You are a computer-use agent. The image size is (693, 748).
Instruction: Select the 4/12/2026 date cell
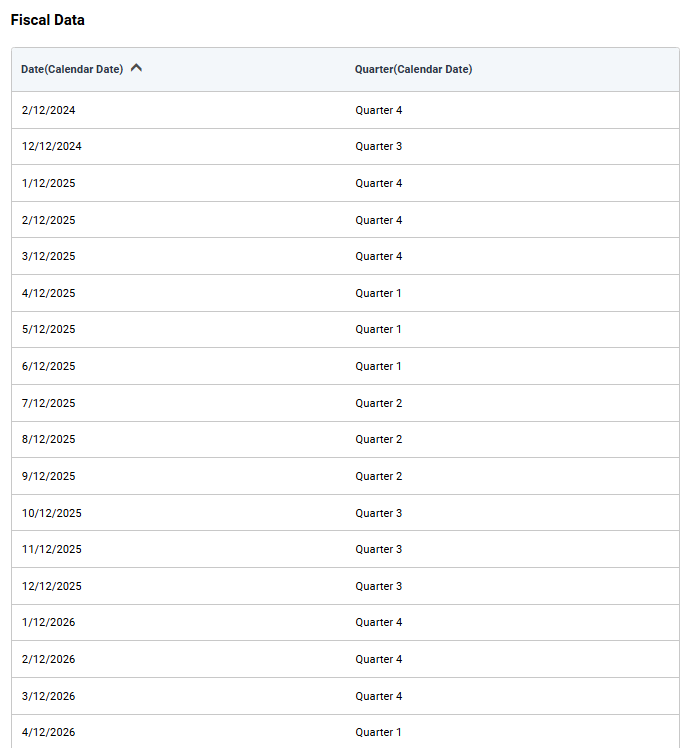click(48, 733)
